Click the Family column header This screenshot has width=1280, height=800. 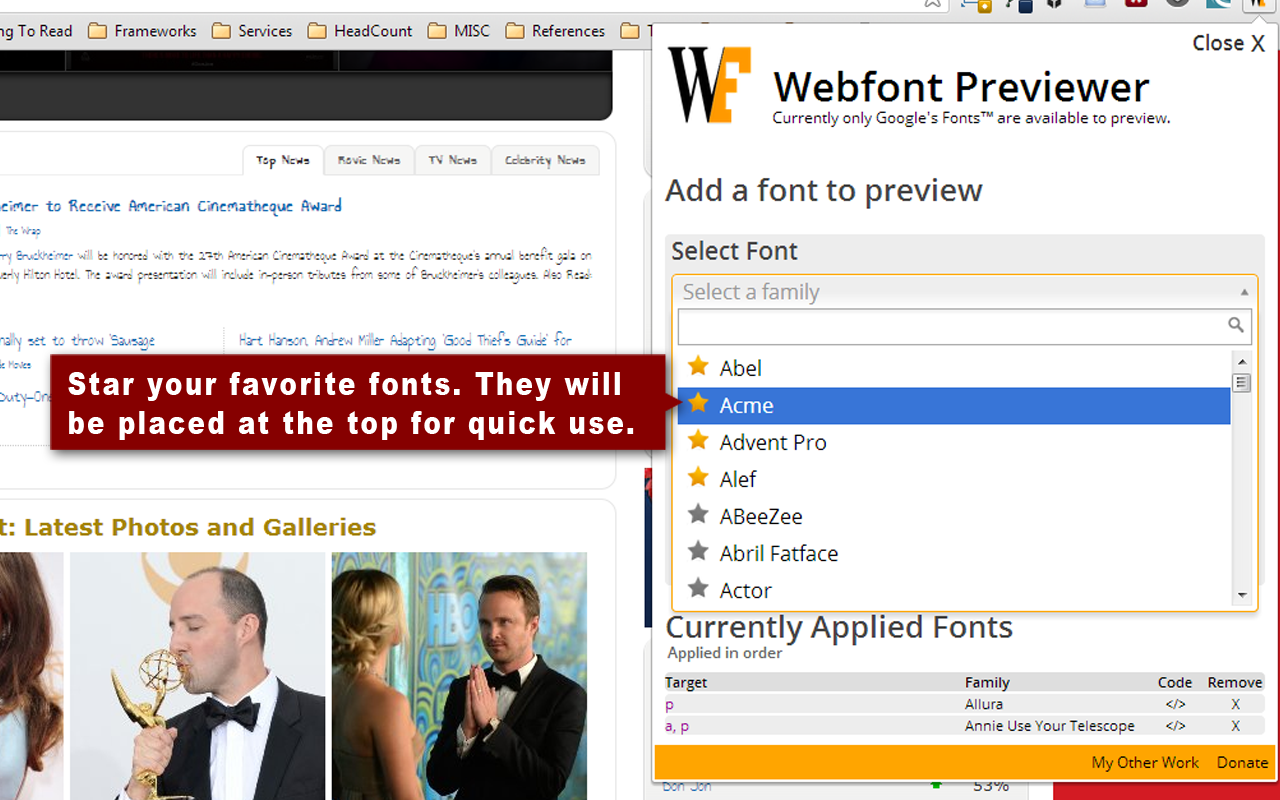(x=987, y=682)
